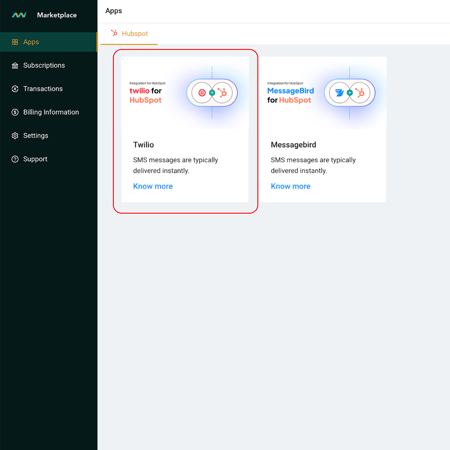The image size is (450, 450).
Task: Click Know more under Messagebird
Action: click(290, 186)
